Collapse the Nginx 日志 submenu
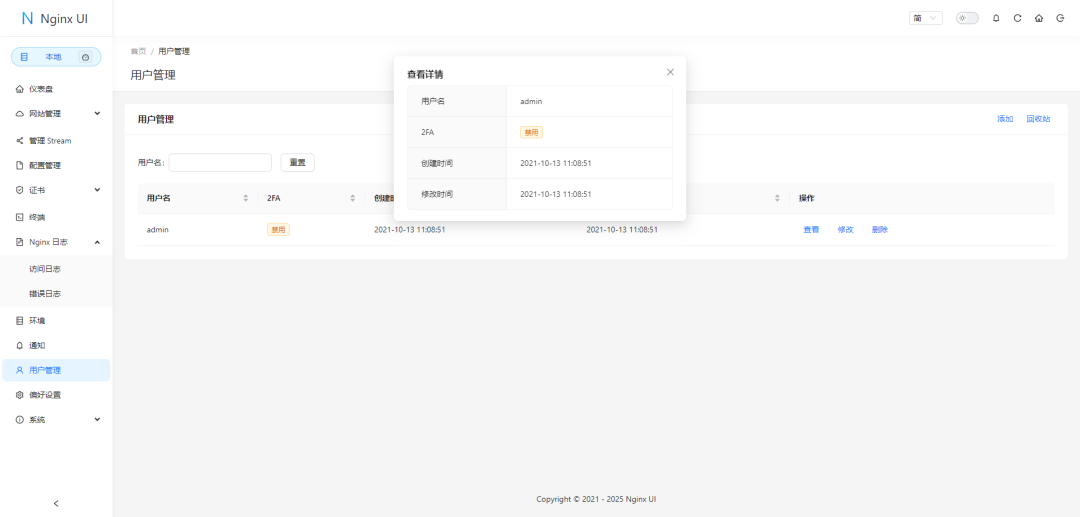 tap(97, 242)
